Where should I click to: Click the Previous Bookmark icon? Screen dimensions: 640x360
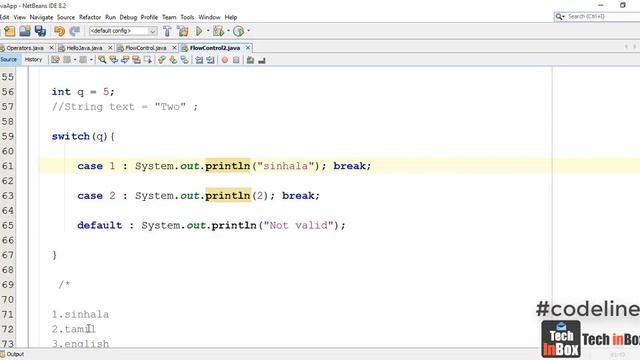162,60
